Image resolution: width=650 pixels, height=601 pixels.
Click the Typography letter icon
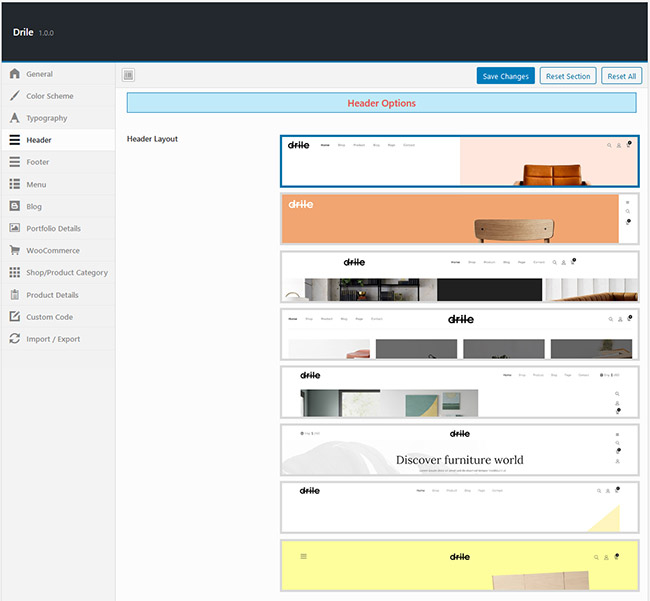pos(15,118)
